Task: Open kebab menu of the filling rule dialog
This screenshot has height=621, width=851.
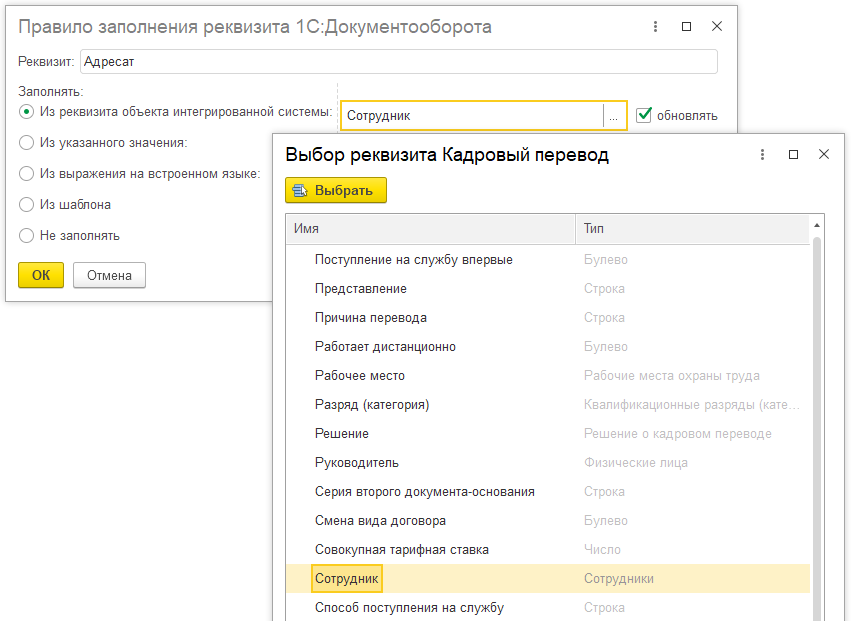Action: (656, 27)
